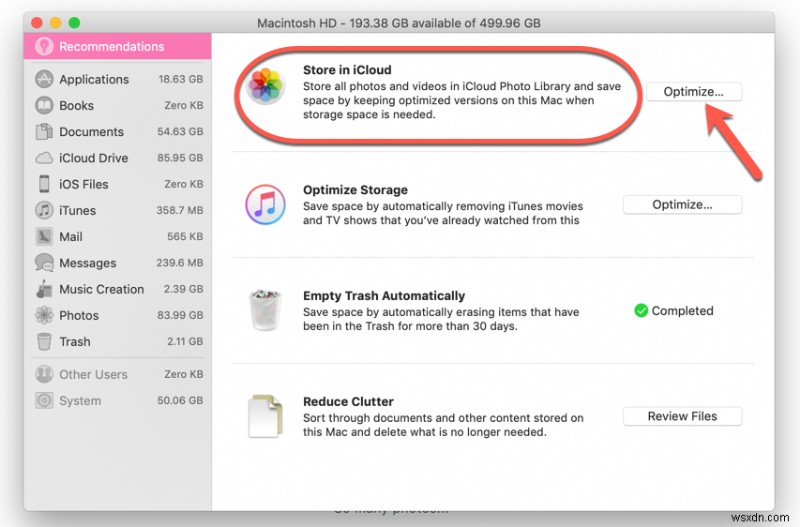Click the 85.95 GB iCloud Drive size

click(x=180, y=158)
